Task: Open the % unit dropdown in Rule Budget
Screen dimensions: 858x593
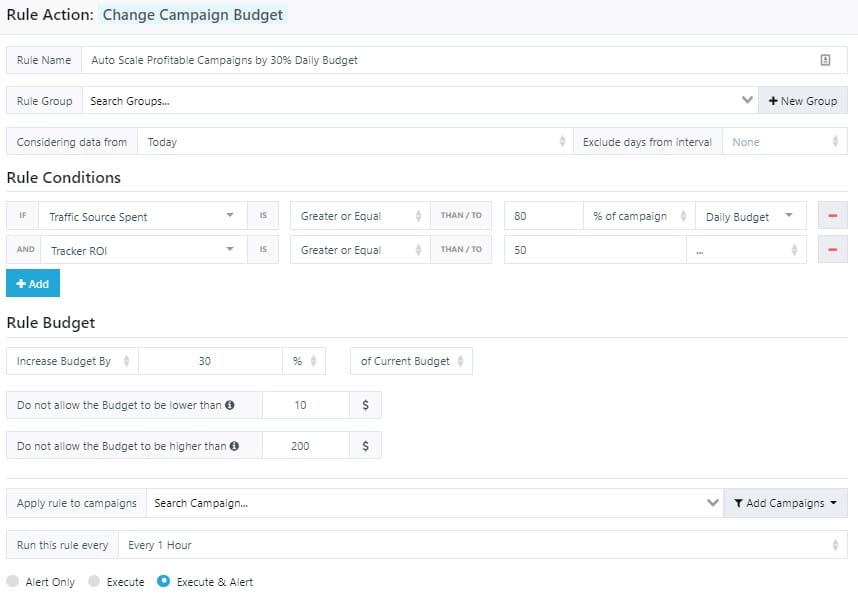Action: tap(304, 361)
